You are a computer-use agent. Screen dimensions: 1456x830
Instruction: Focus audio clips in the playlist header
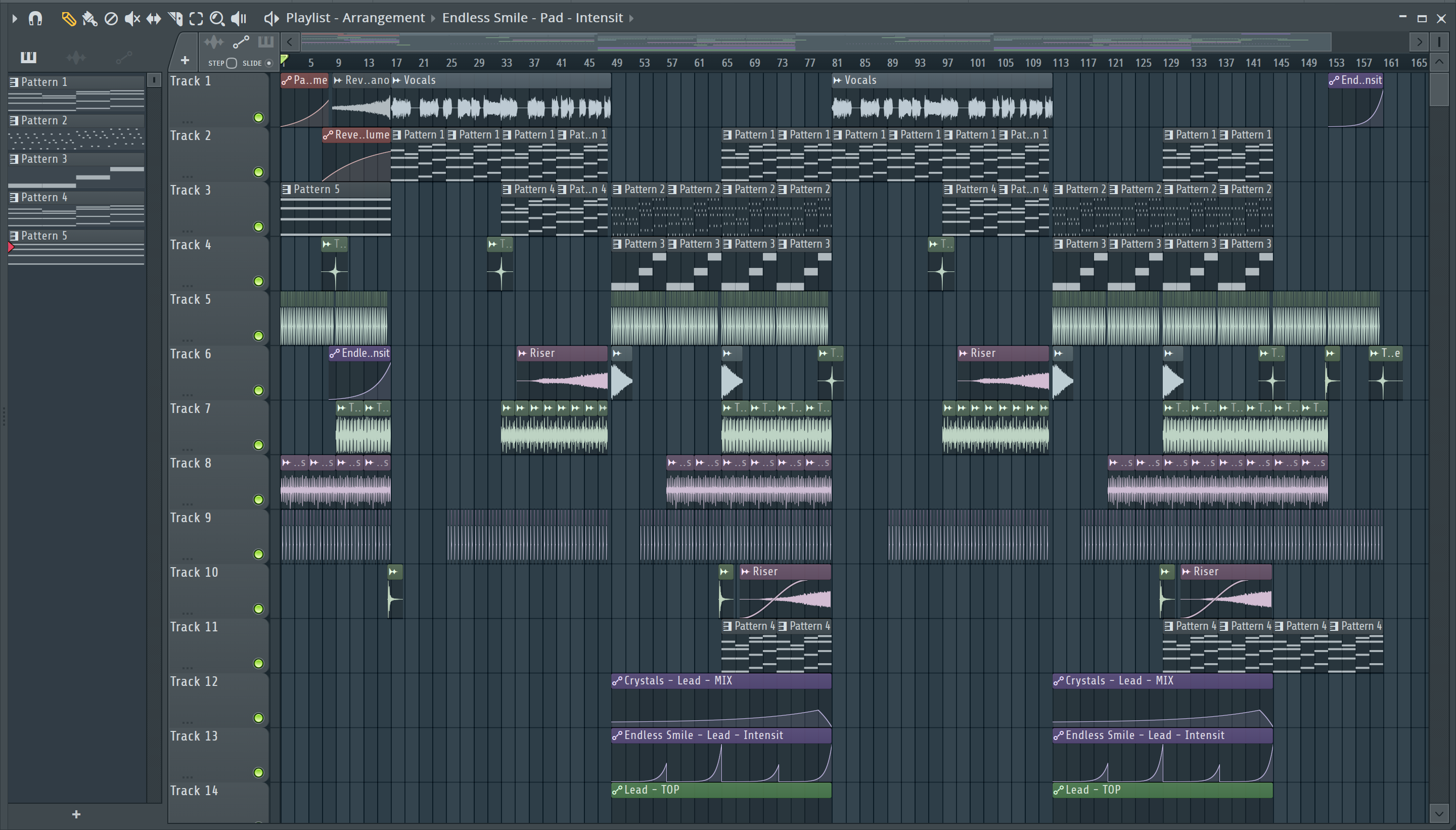tap(214, 41)
